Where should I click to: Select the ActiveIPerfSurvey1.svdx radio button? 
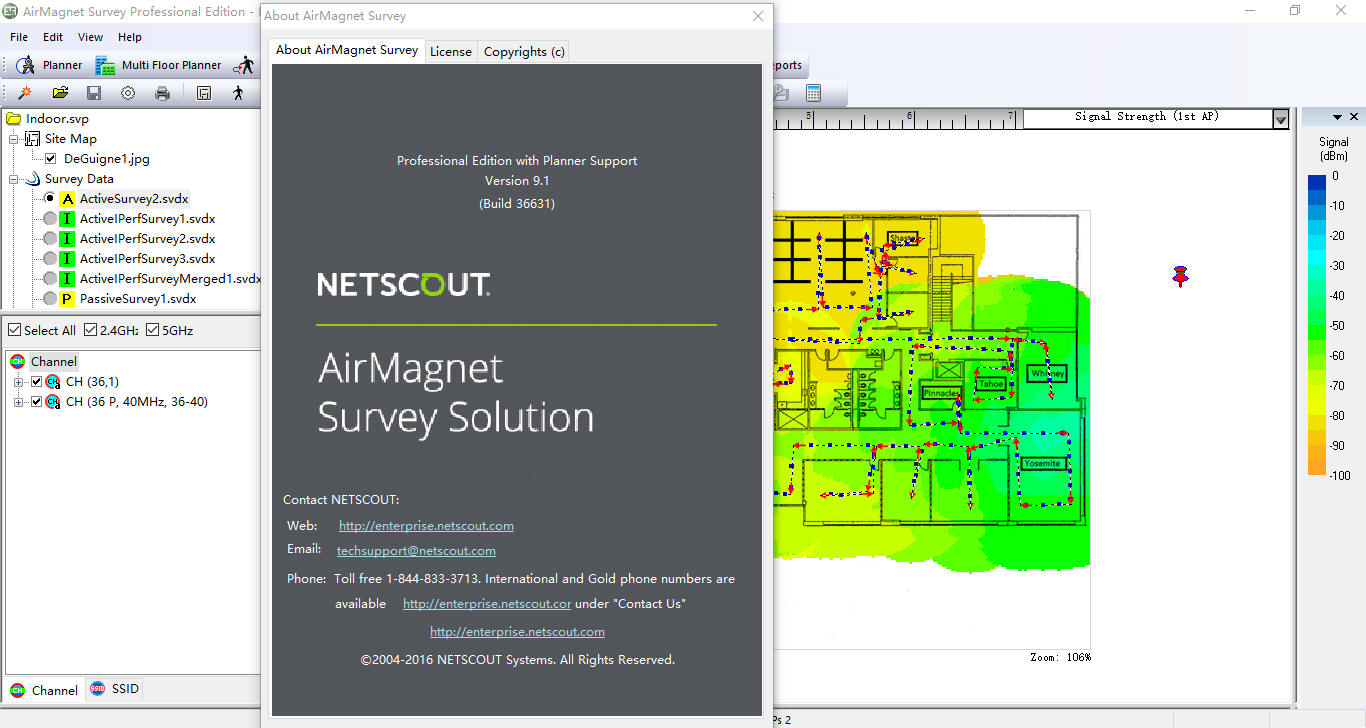coord(50,219)
